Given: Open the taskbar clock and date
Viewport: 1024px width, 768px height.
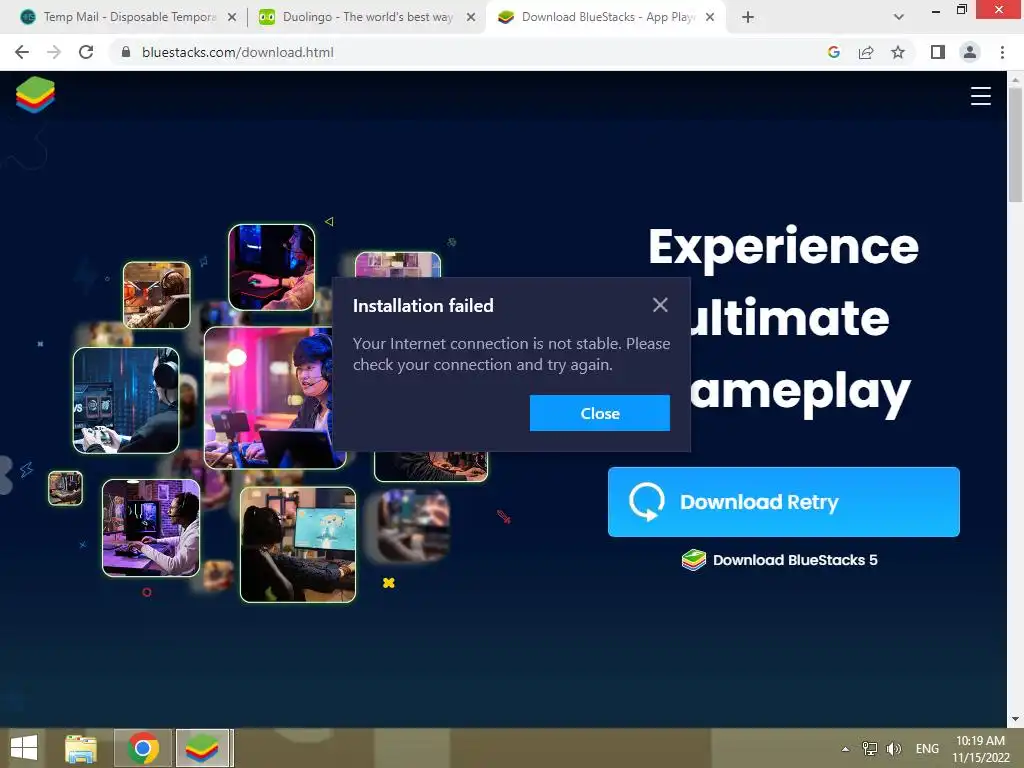Looking at the screenshot, I should (x=980, y=749).
